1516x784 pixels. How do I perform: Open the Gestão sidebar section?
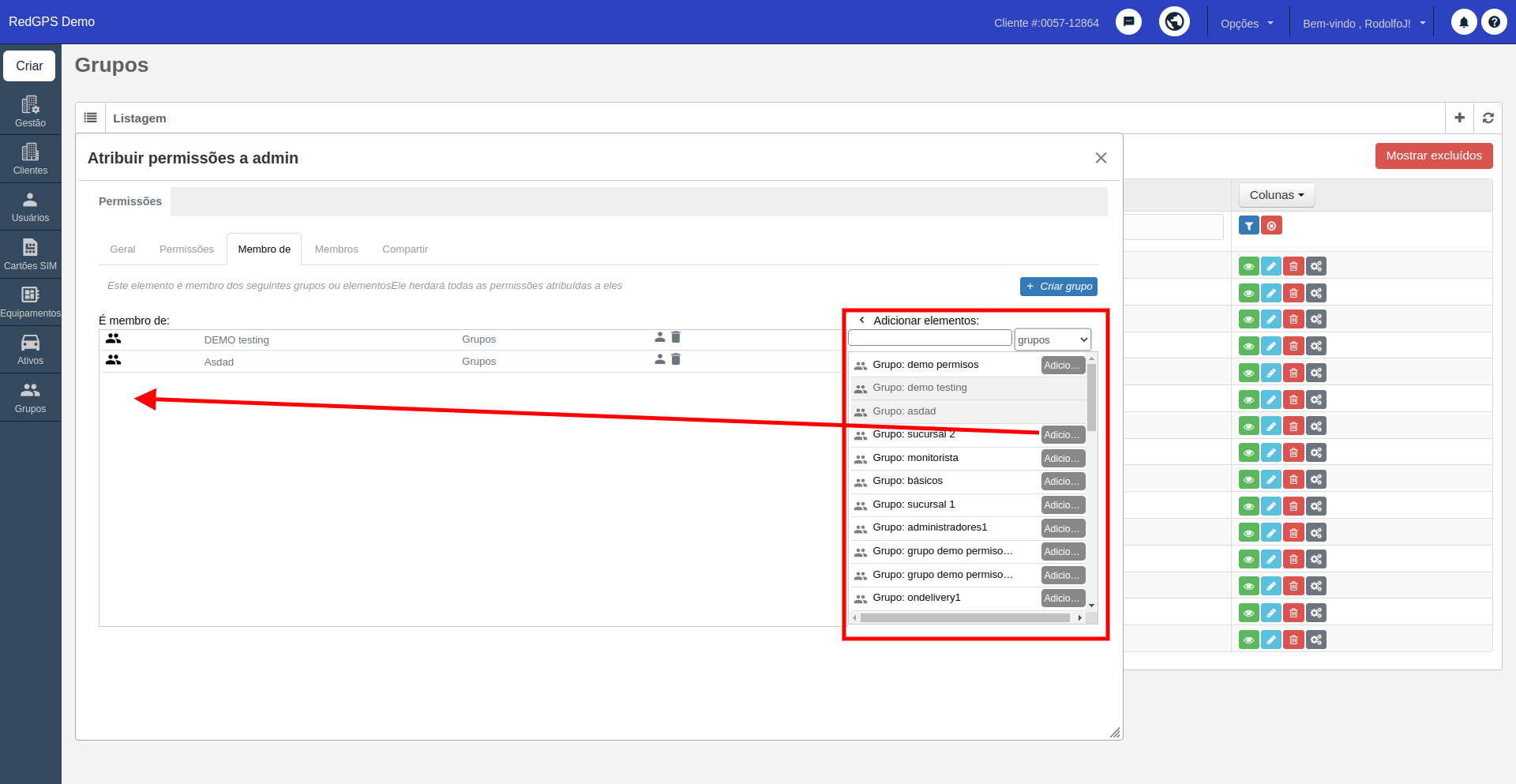(x=30, y=111)
